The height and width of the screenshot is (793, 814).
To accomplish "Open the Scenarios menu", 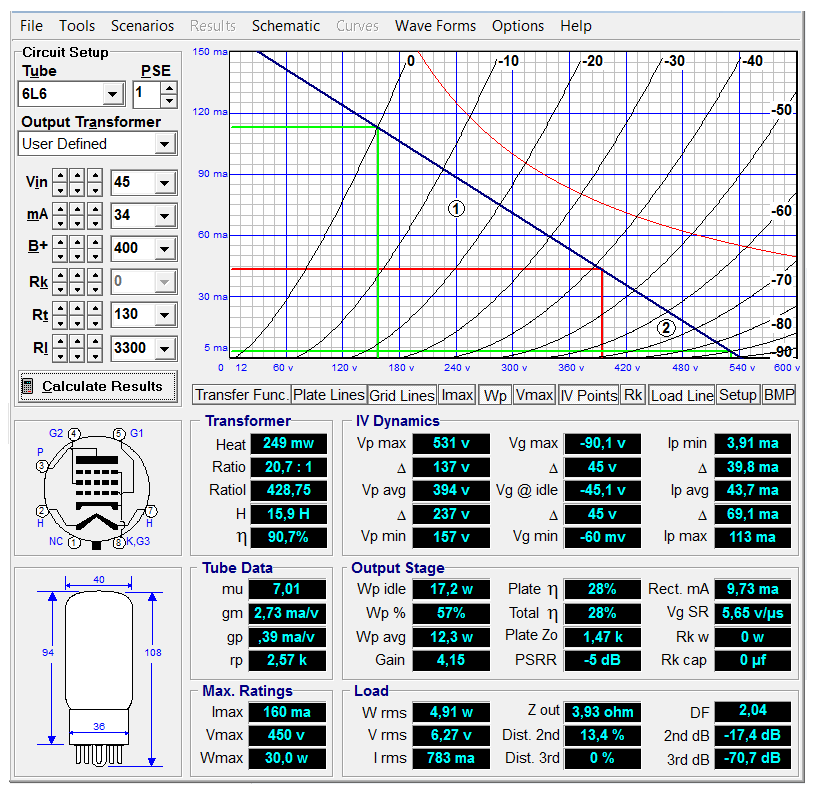I will click(x=142, y=26).
